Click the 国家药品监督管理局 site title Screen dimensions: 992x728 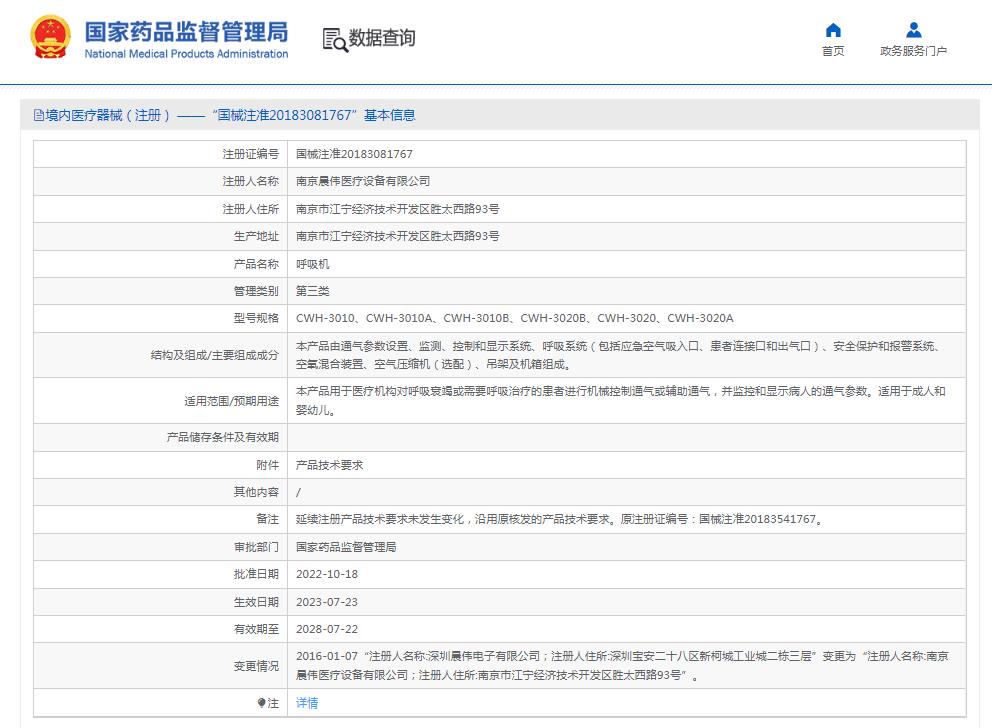click(x=186, y=31)
